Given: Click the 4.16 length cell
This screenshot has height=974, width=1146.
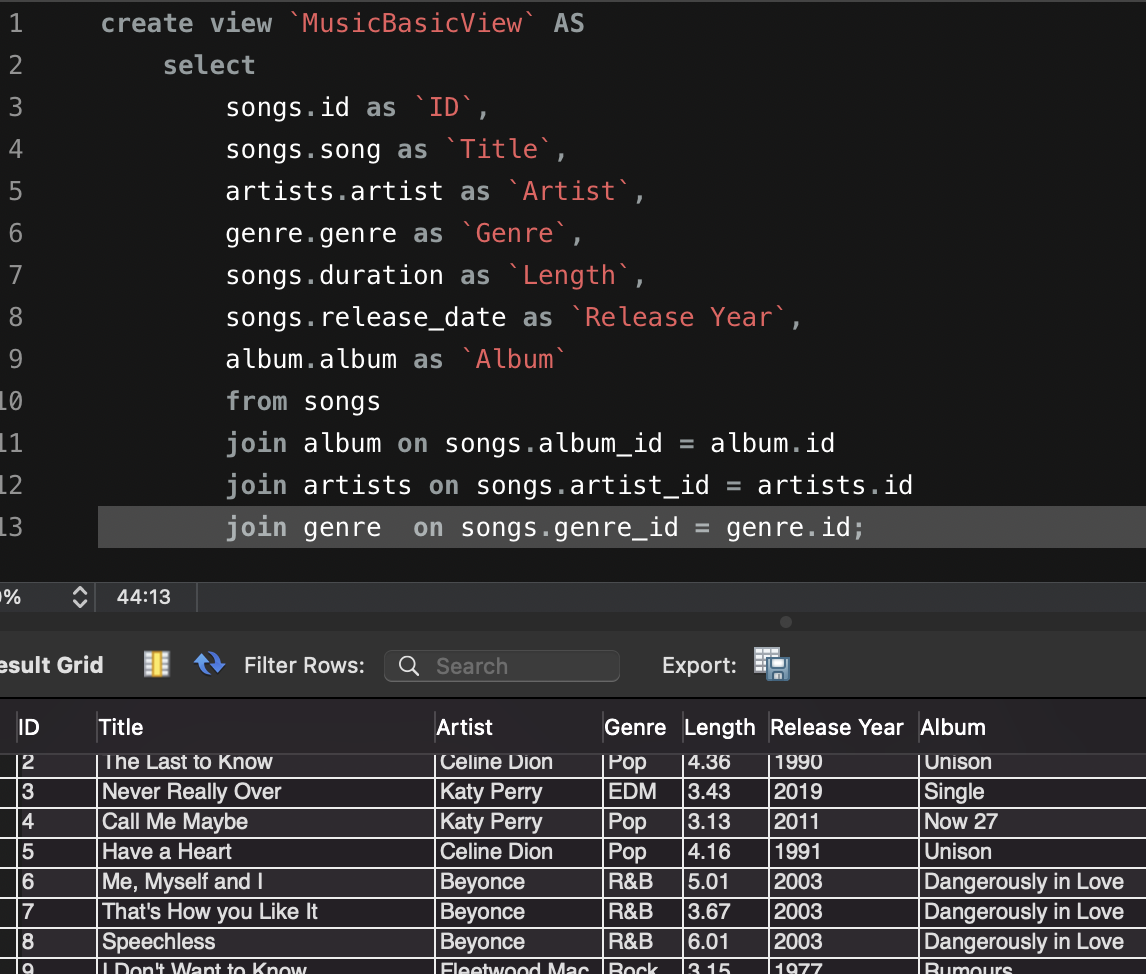Looking at the screenshot, I should [725, 852].
